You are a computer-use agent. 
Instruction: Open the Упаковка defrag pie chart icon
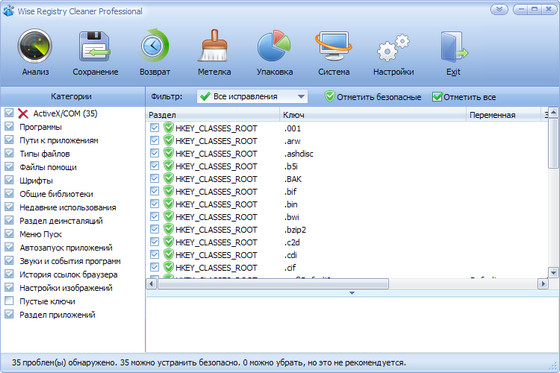pos(274,53)
